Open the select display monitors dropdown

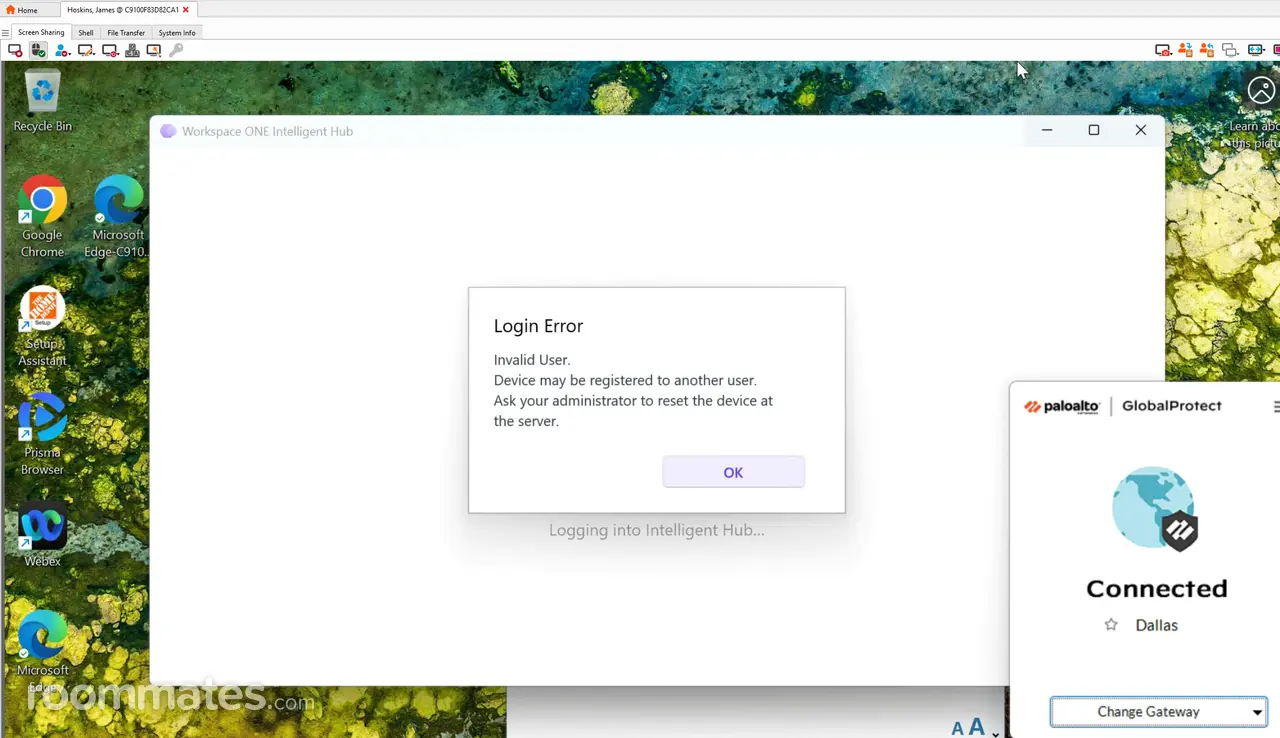coord(1230,50)
